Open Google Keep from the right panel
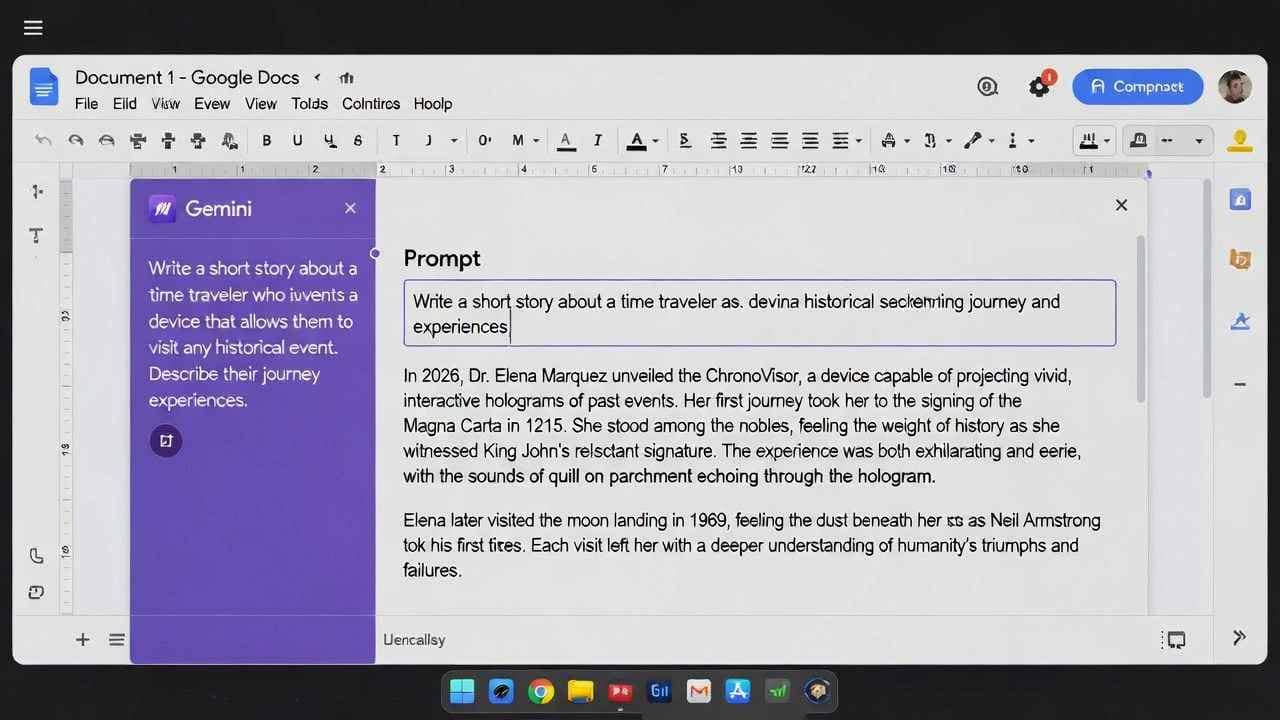 1240,258
